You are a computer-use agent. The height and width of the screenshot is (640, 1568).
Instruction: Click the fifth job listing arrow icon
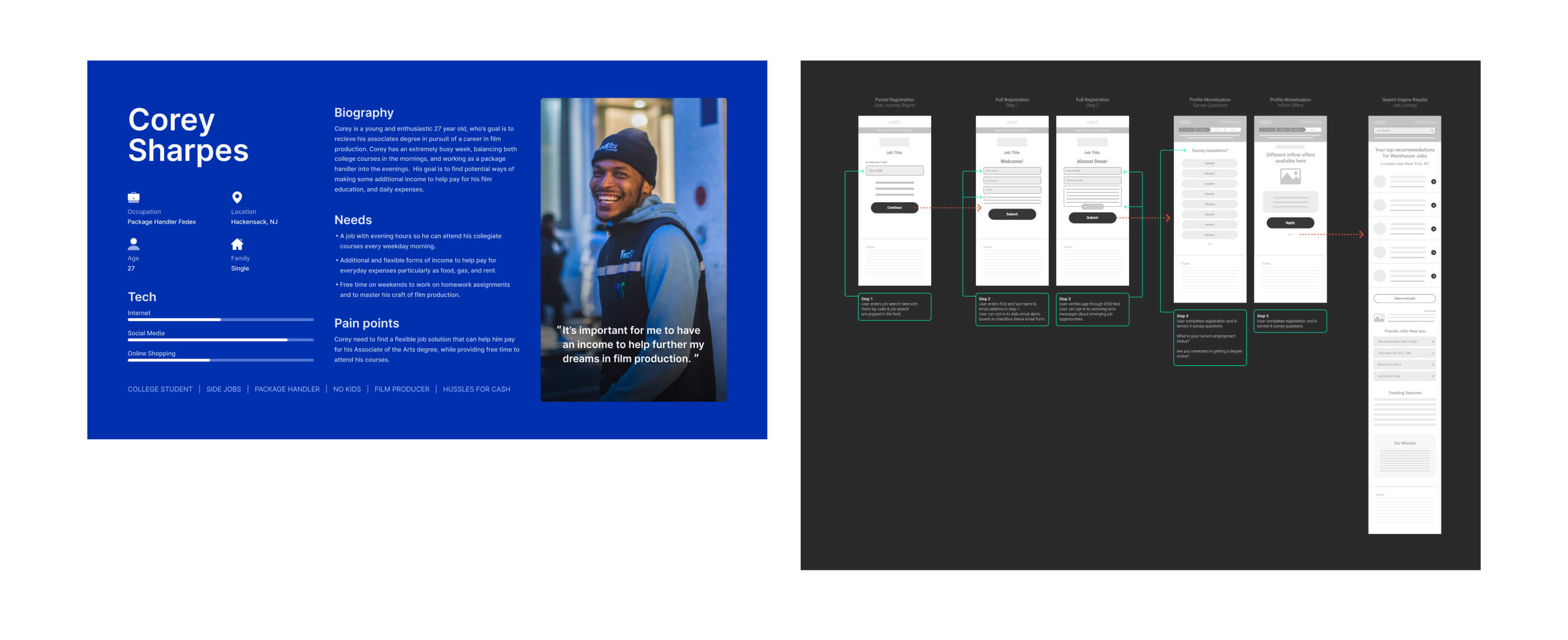tap(1434, 276)
